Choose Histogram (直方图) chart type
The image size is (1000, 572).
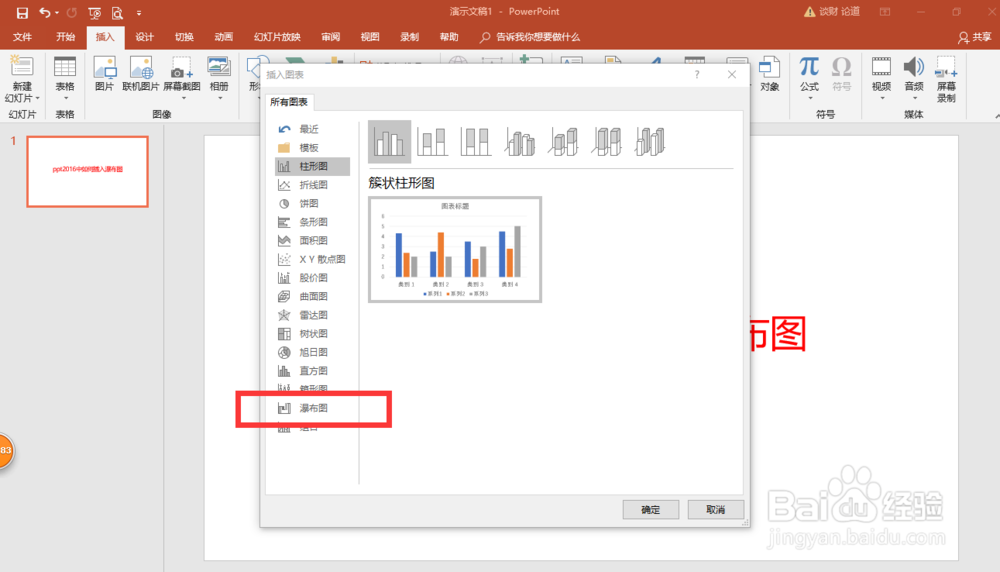tap(312, 370)
